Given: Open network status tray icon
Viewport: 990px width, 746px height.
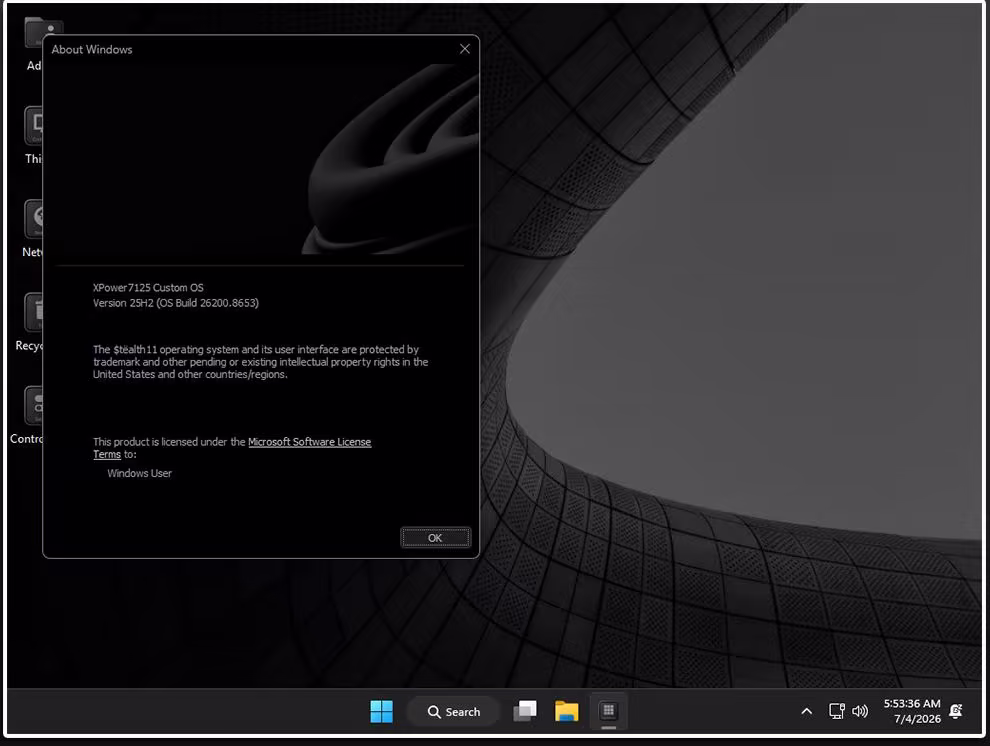Looking at the screenshot, I should pyautogui.click(x=837, y=711).
